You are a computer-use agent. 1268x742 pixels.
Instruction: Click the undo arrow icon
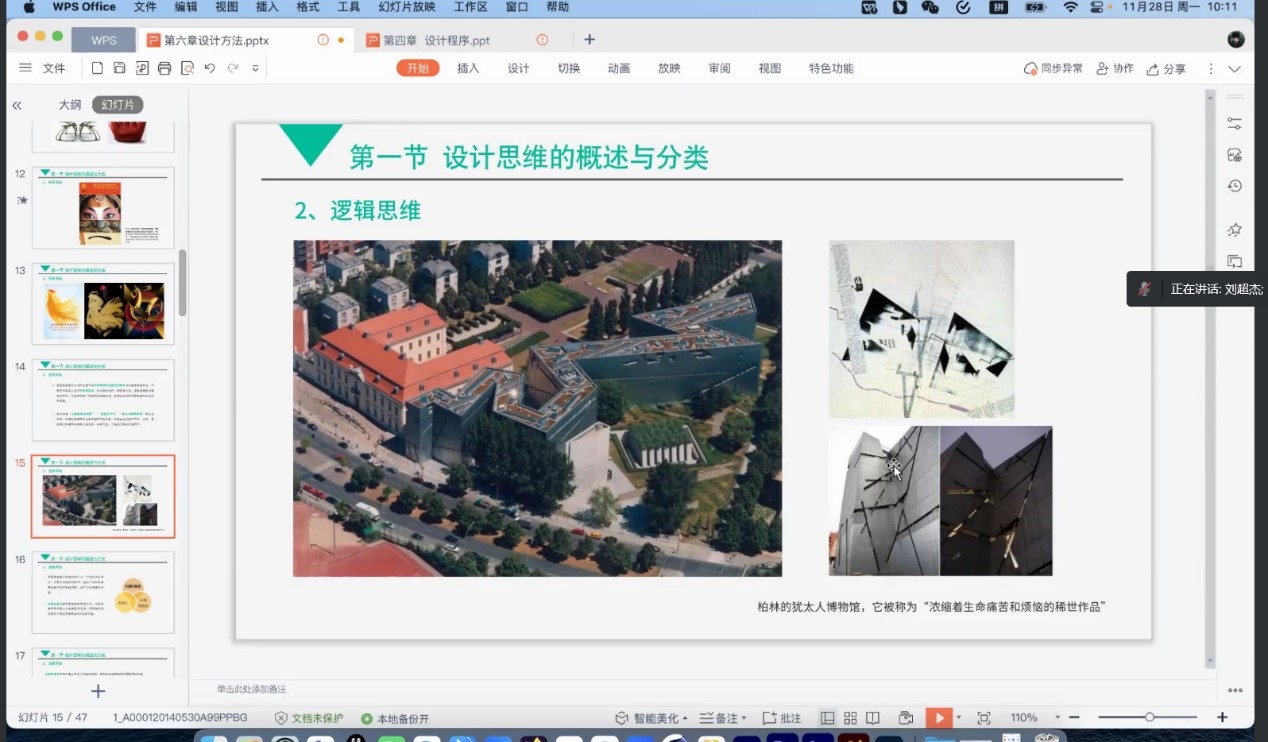coord(210,68)
